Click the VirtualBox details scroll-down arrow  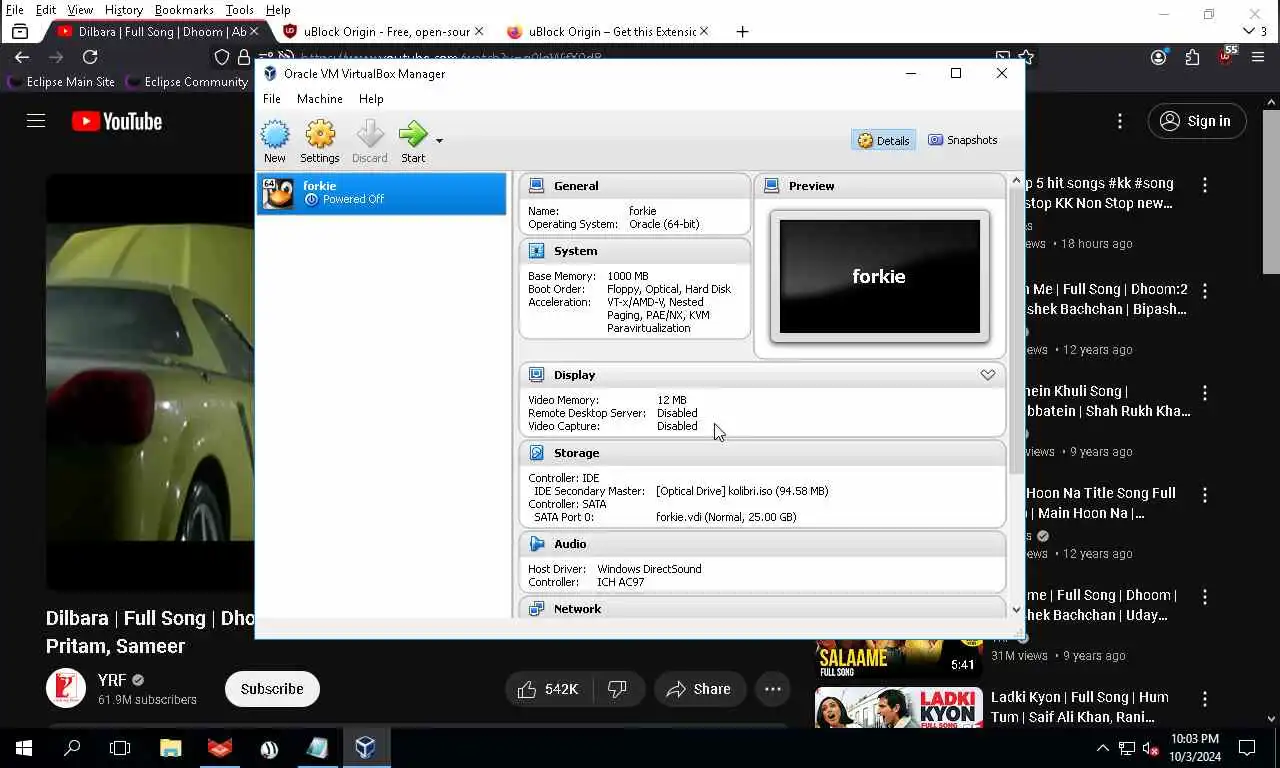1016,610
